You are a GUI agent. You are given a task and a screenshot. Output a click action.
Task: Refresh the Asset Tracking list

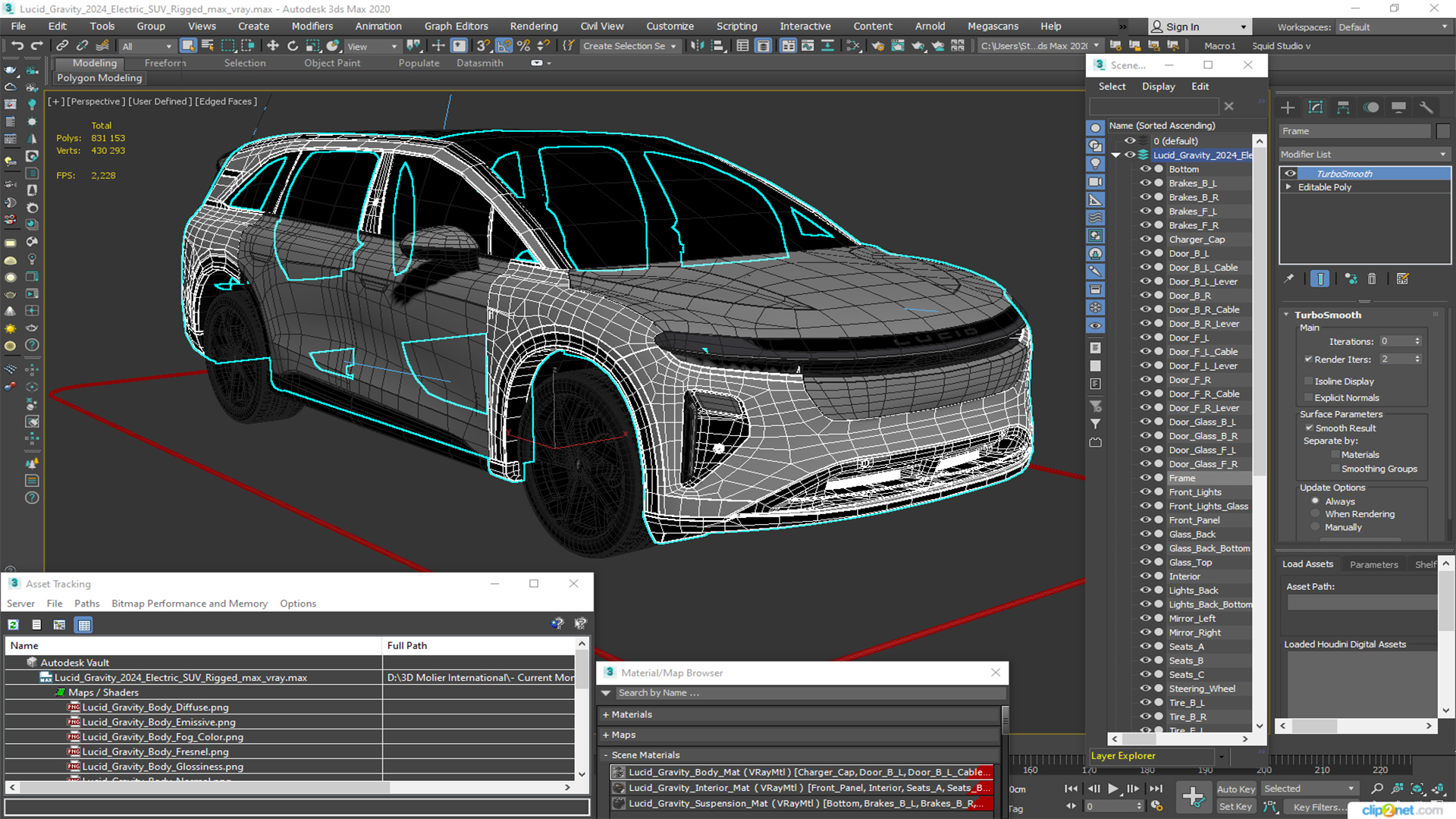tap(13, 625)
